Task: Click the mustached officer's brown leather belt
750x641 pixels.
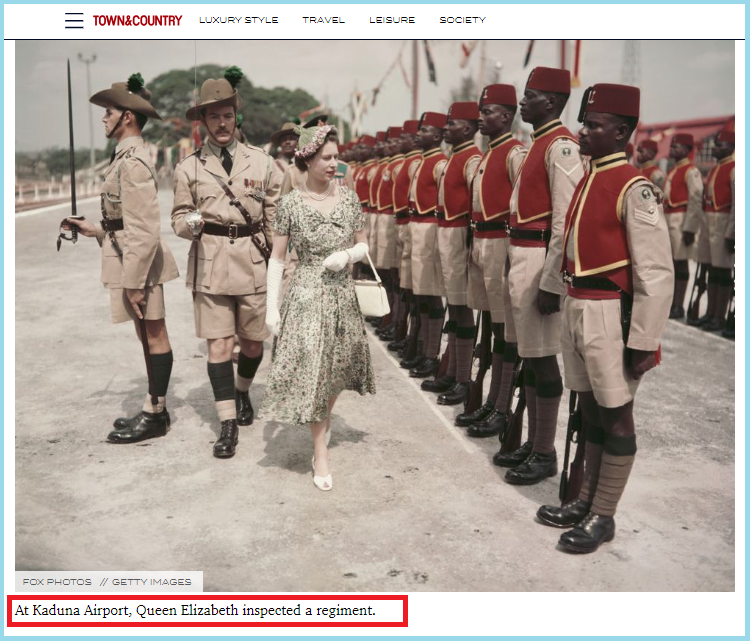Action: [232, 229]
